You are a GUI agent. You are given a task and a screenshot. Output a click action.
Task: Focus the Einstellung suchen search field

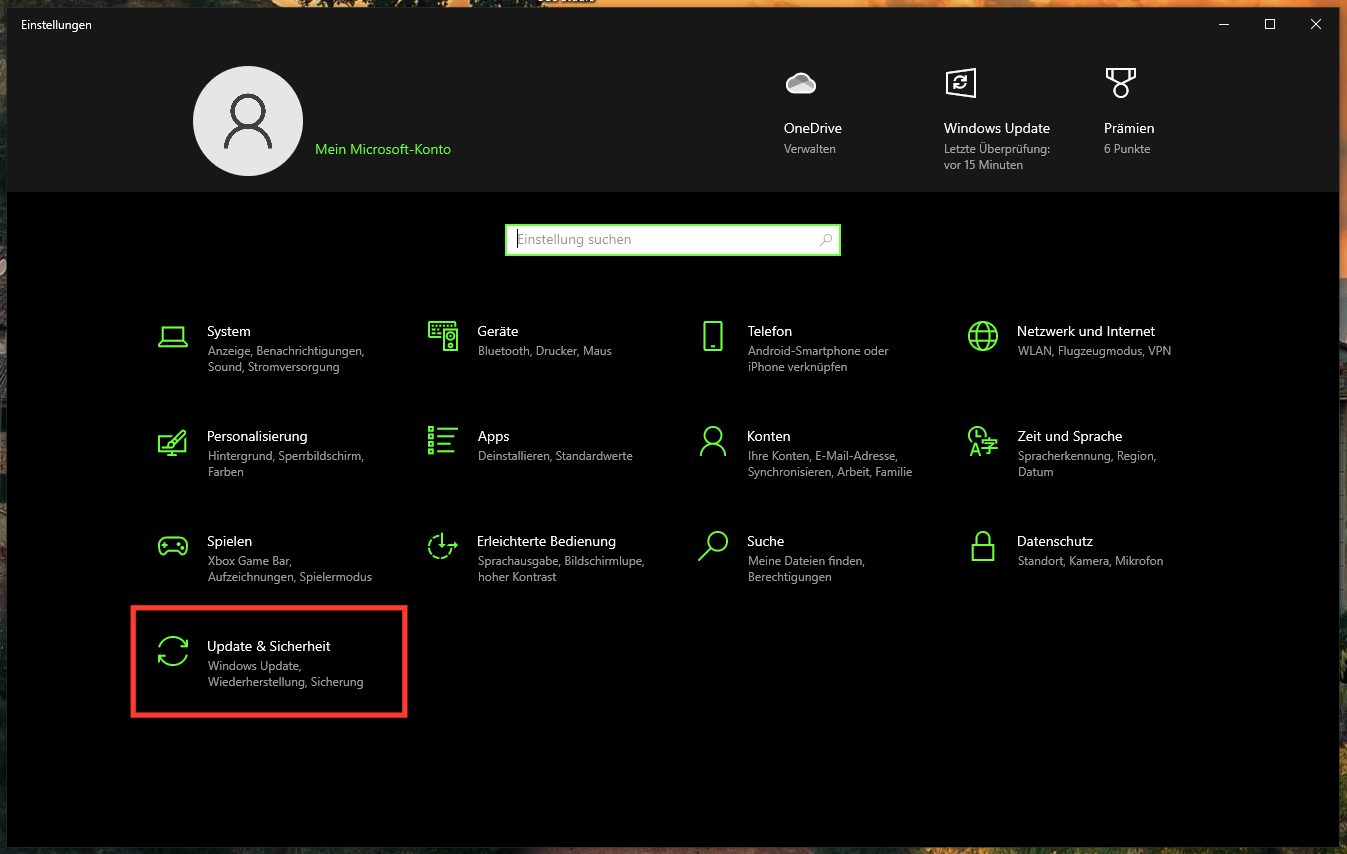pyautogui.click(x=673, y=240)
